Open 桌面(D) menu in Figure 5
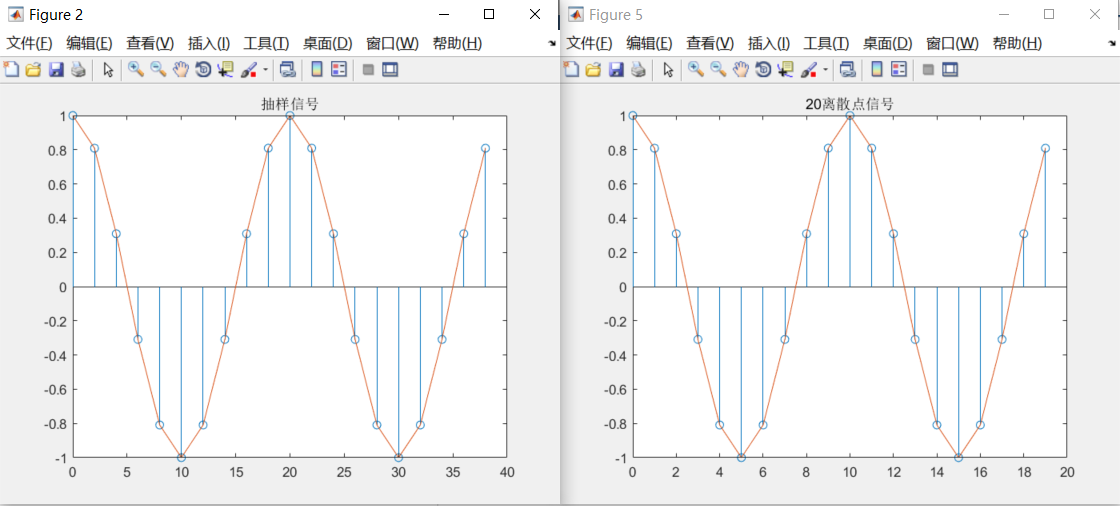 tap(888, 43)
